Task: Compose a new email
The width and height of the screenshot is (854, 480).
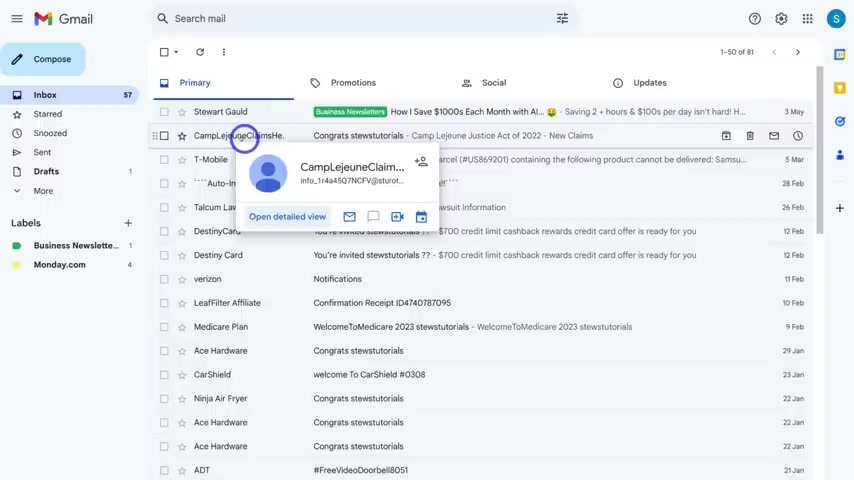Action: [43, 59]
